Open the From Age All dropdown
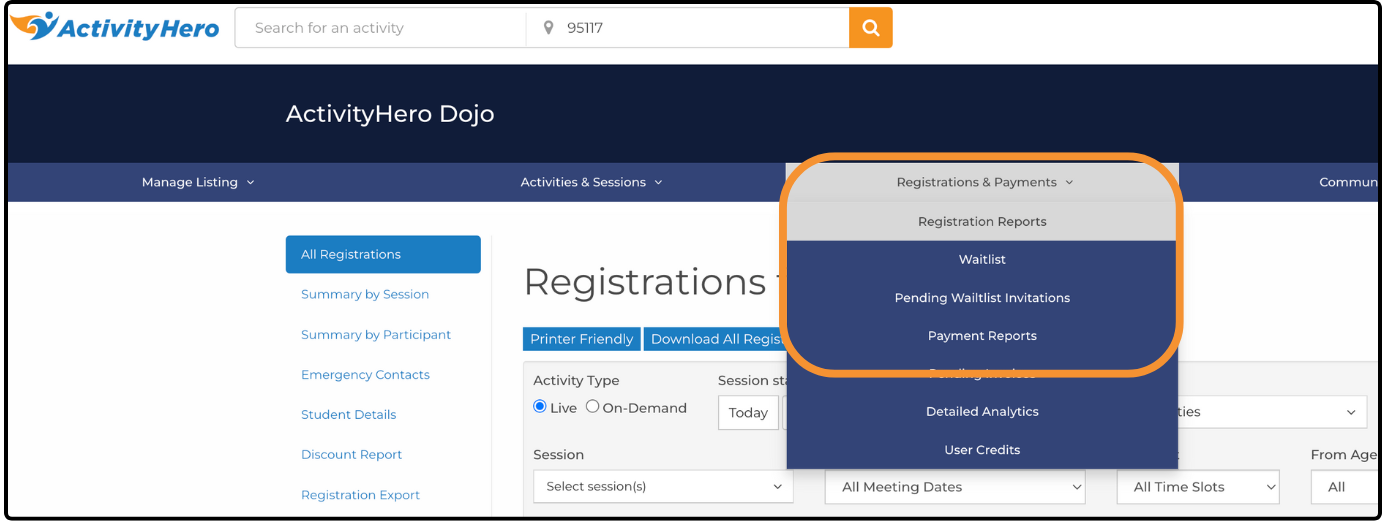The height and width of the screenshot is (523, 1384). point(1344,487)
